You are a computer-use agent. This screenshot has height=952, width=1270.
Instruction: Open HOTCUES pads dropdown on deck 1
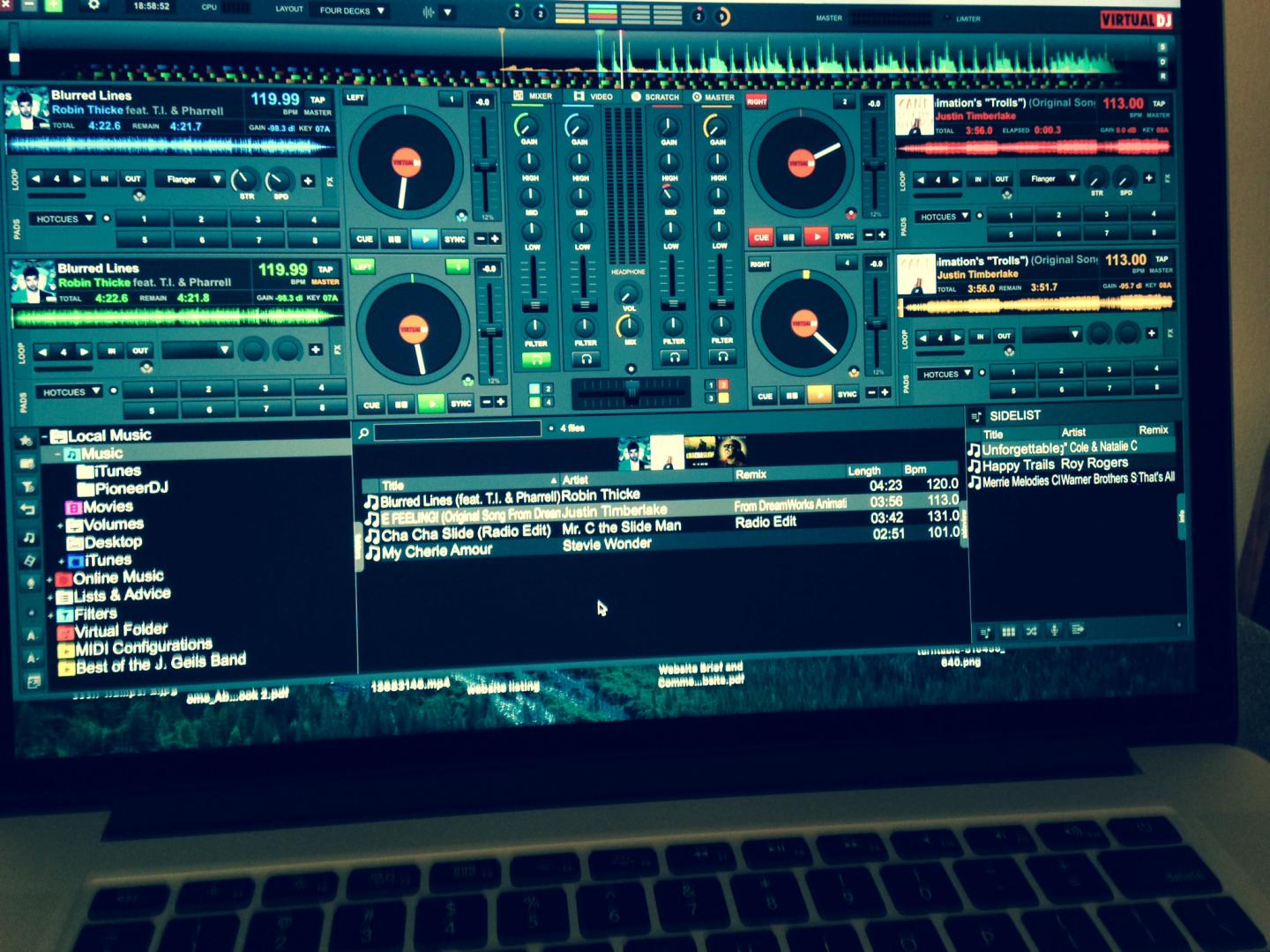point(64,219)
